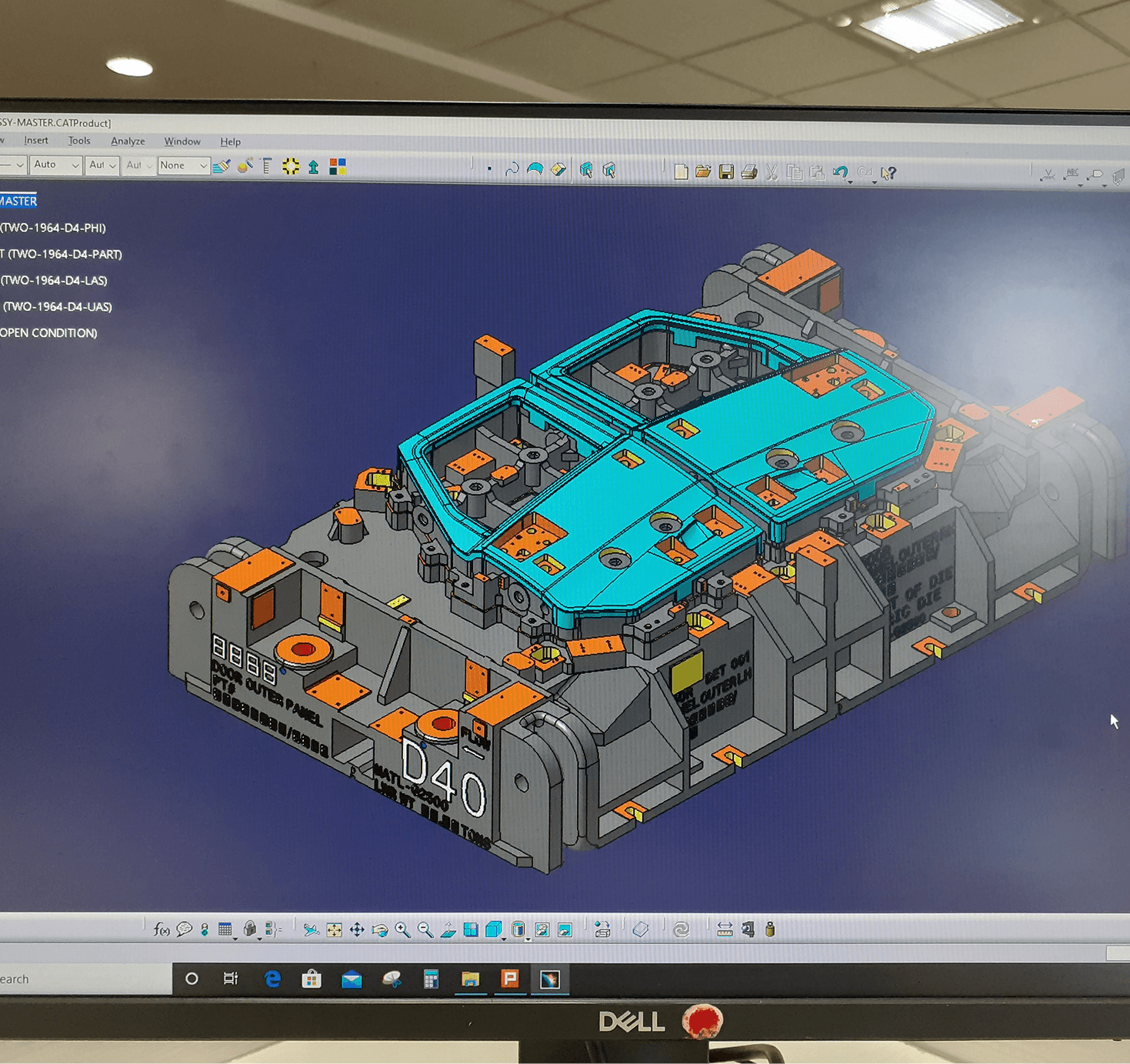Click the Isometric View cube icon

point(494,929)
